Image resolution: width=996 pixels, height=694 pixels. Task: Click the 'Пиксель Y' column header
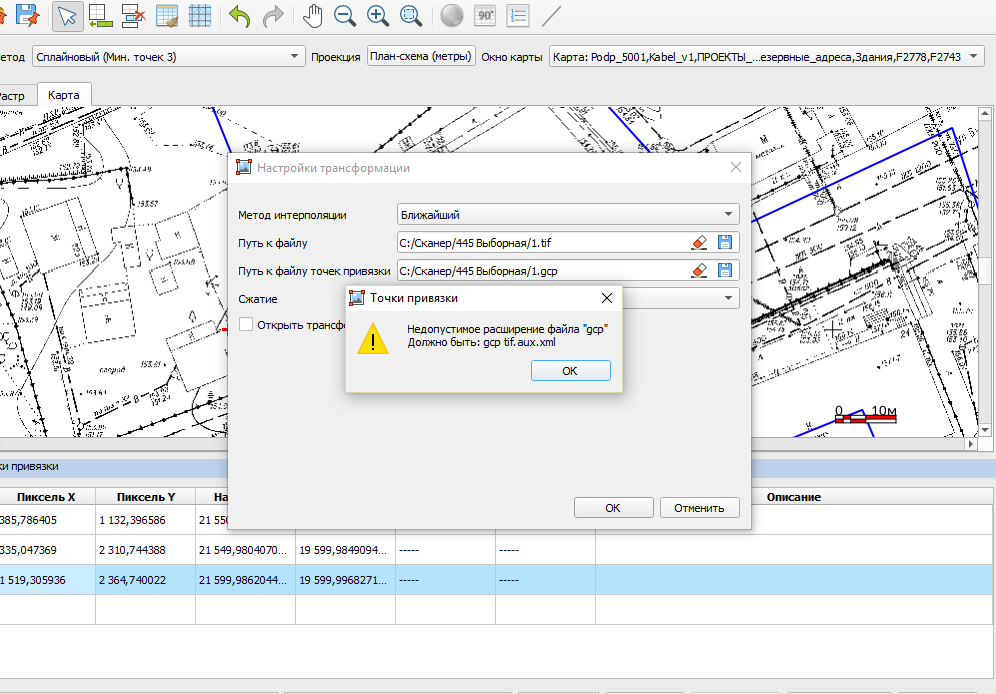tap(145, 497)
